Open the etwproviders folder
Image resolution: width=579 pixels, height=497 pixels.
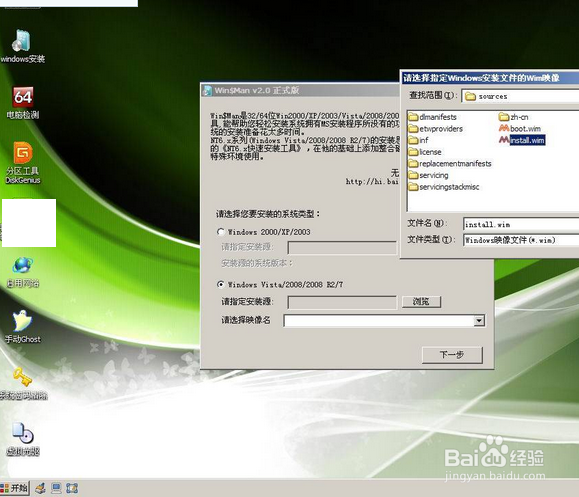click(x=436, y=129)
